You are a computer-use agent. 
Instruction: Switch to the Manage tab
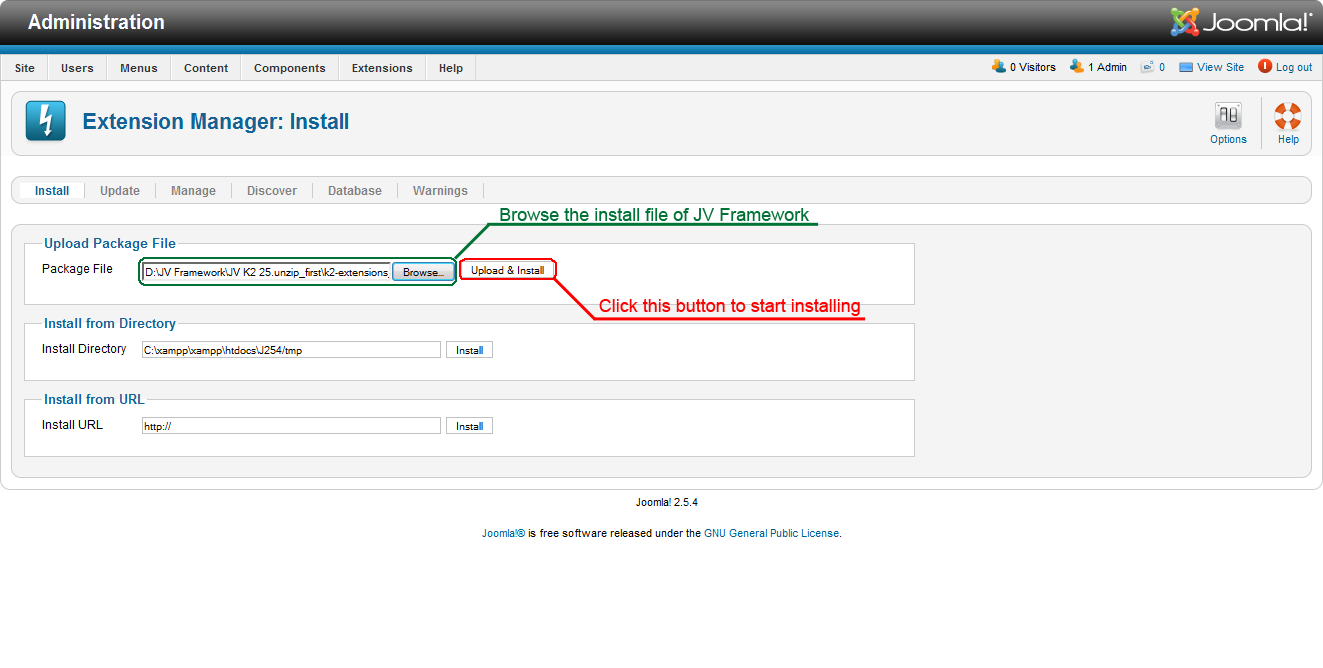point(193,191)
